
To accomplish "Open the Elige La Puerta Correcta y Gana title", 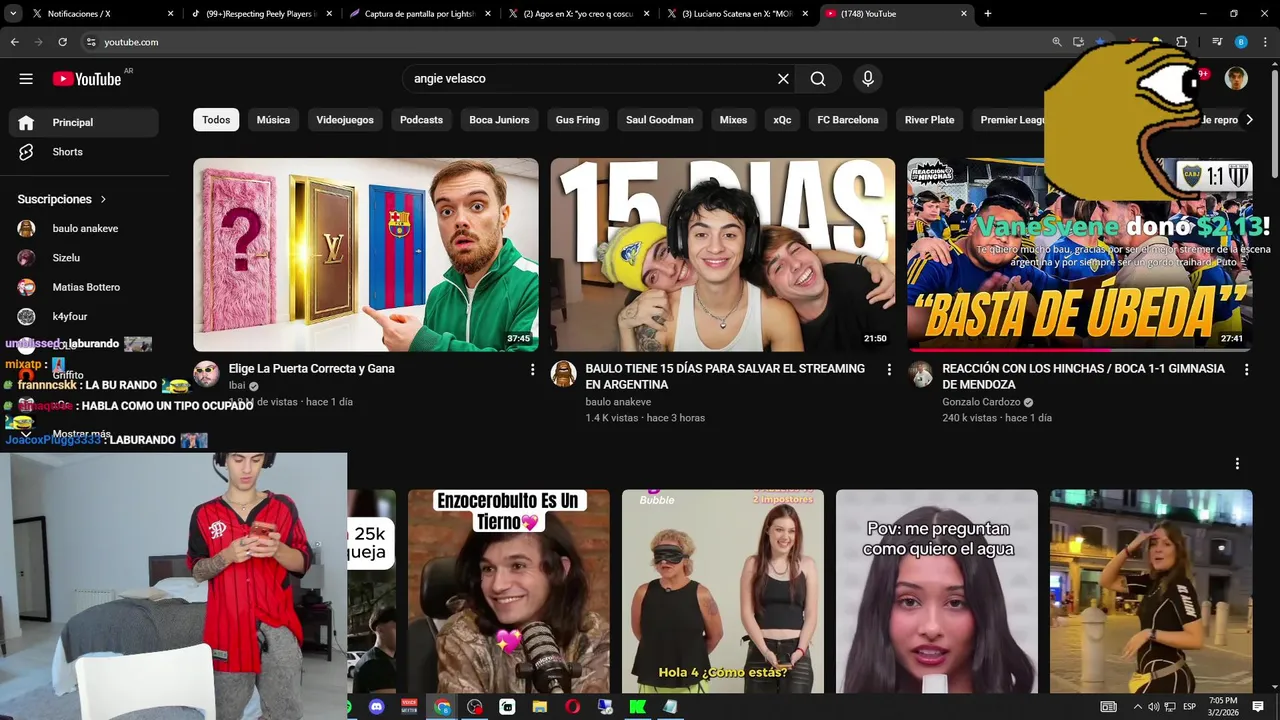I will pyautogui.click(x=311, y=369).
